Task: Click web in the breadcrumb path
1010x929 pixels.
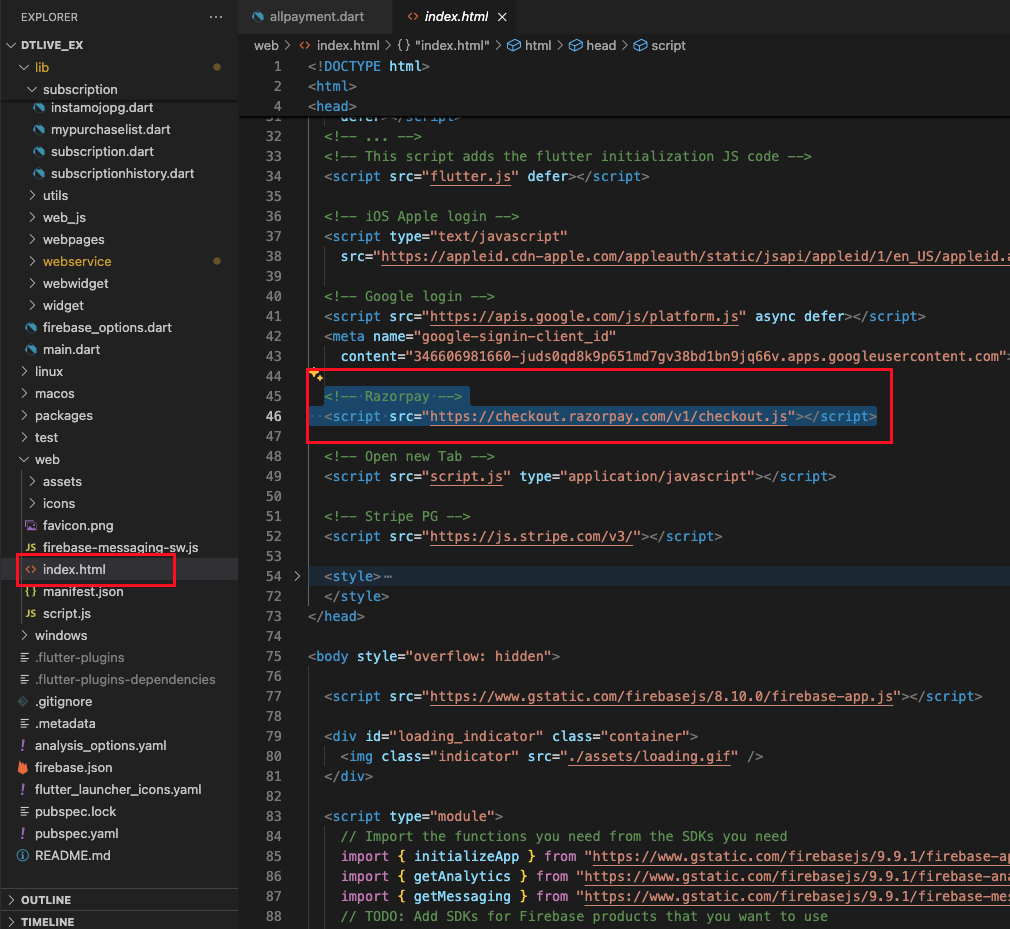Action: [x=266, y=45]
